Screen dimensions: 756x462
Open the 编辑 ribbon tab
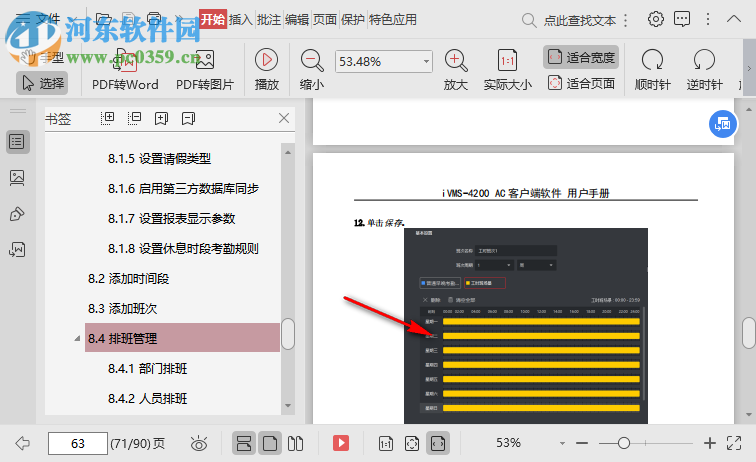tap(297, 20)
